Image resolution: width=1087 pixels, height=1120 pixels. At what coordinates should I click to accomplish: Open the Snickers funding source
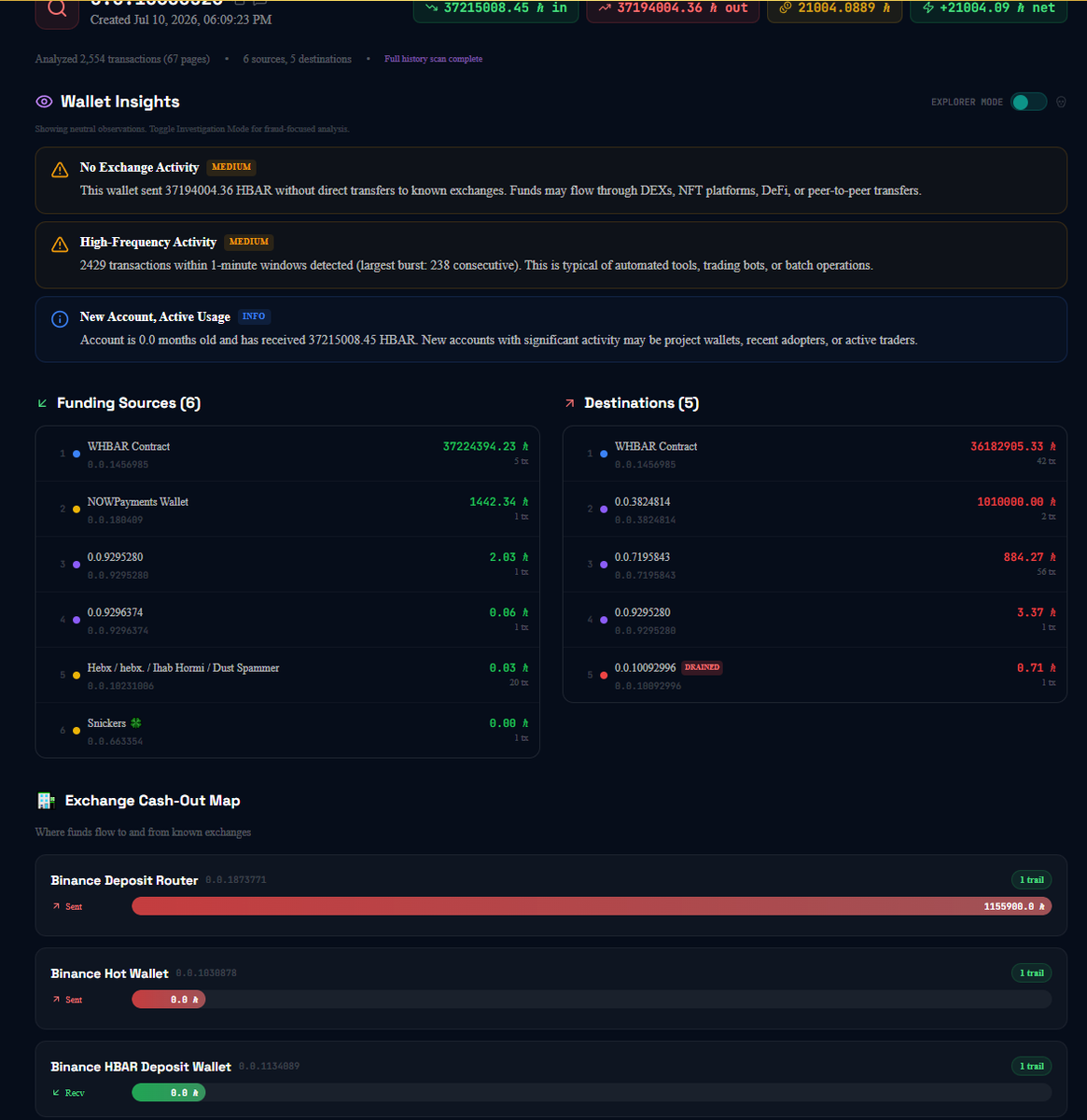click(x=287, y=731)
